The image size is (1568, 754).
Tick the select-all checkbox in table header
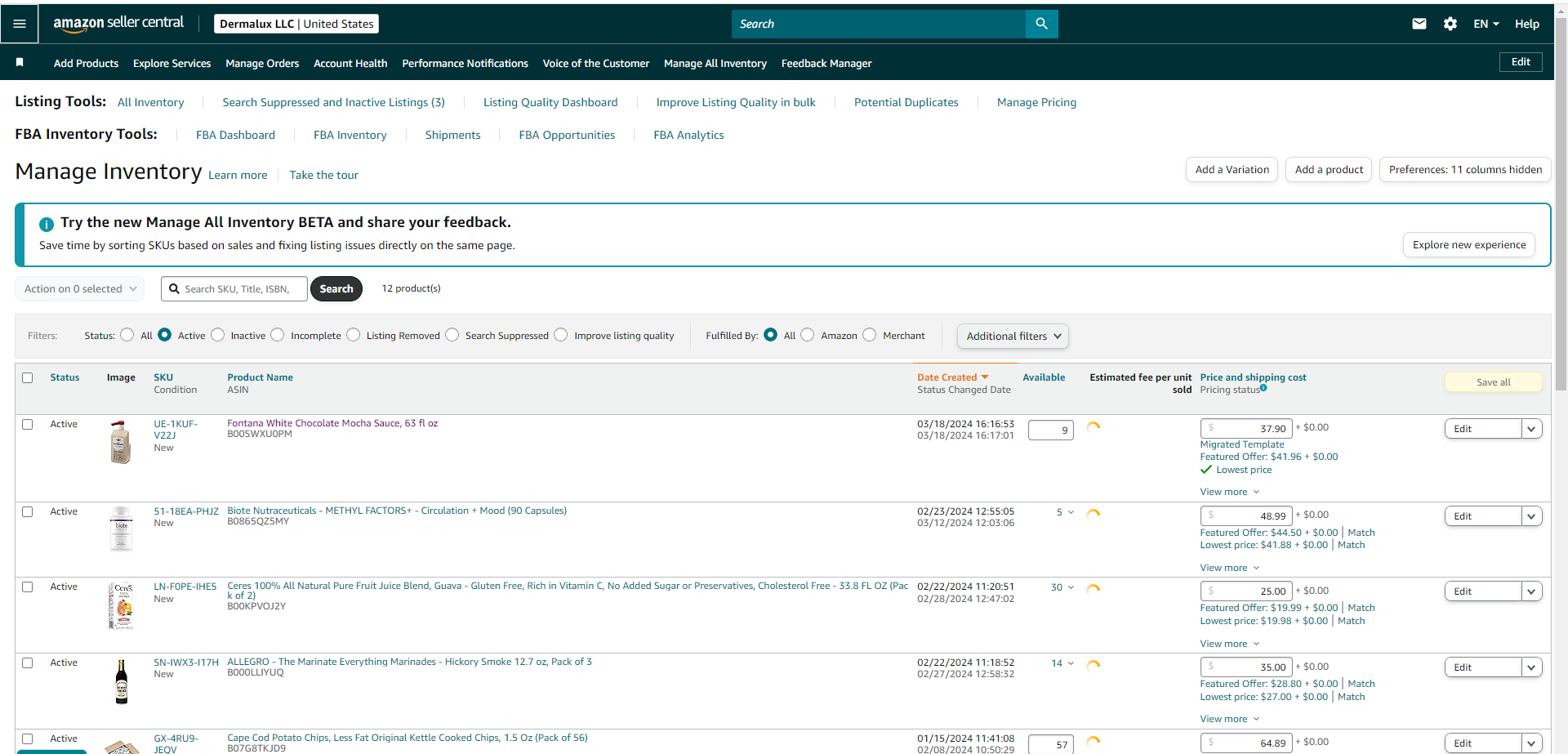point(28,377)
